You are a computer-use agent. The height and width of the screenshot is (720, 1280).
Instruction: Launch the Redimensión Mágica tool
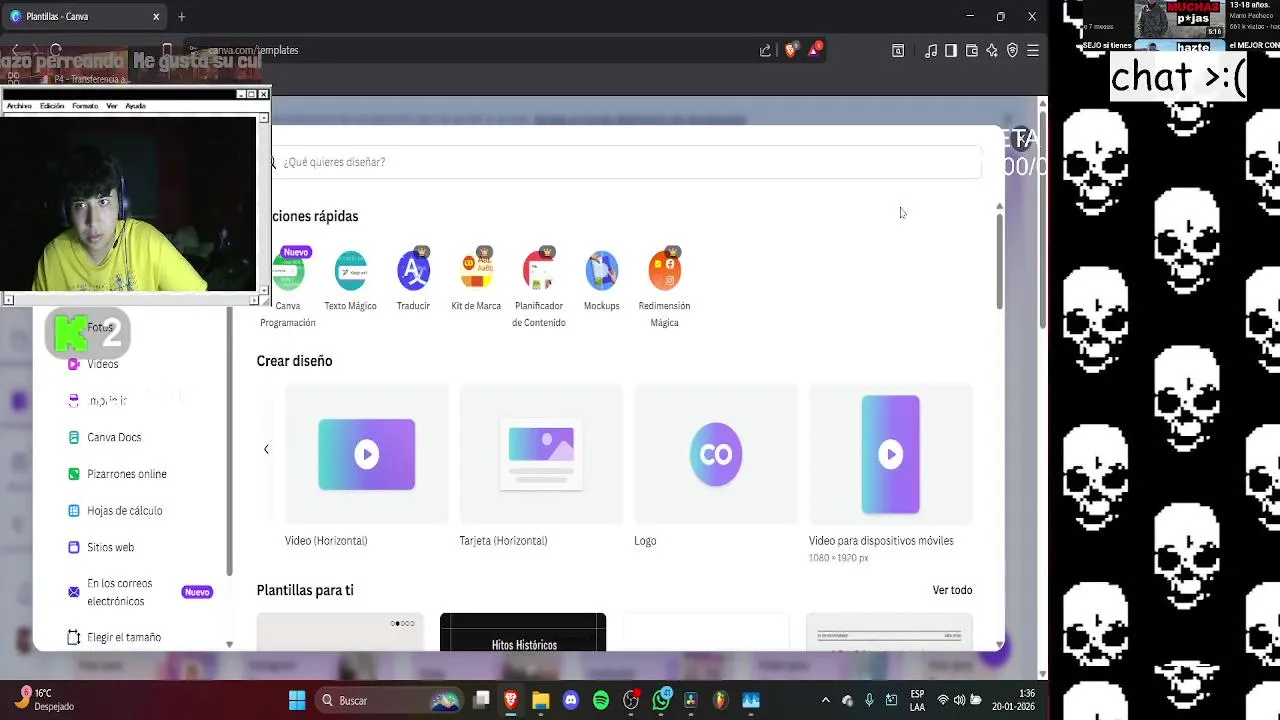[x=665, y=271]
